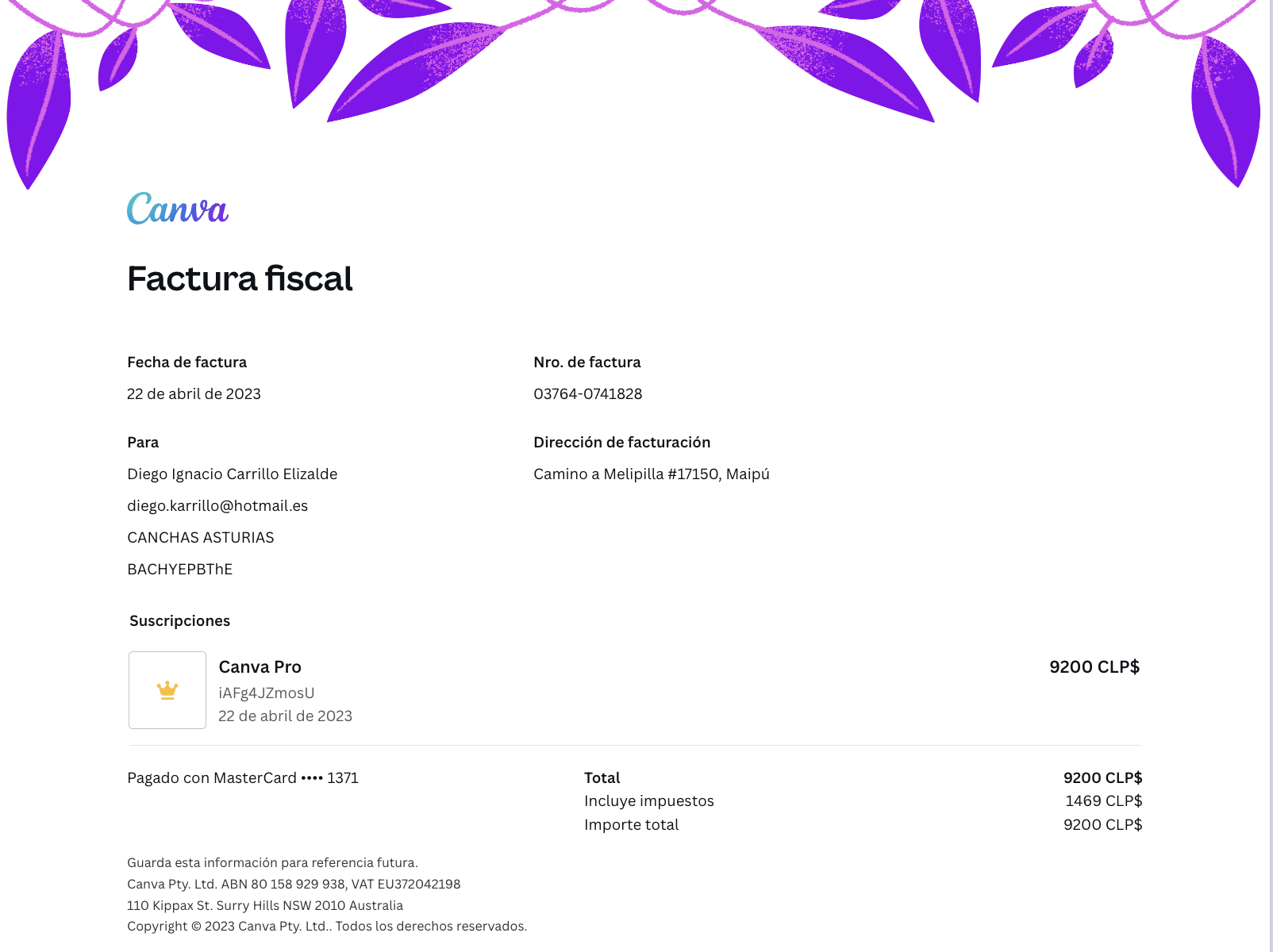Click the Kippax St. Surry Hills address
This screenshot has width=1273, height=952.
[264, 906]
